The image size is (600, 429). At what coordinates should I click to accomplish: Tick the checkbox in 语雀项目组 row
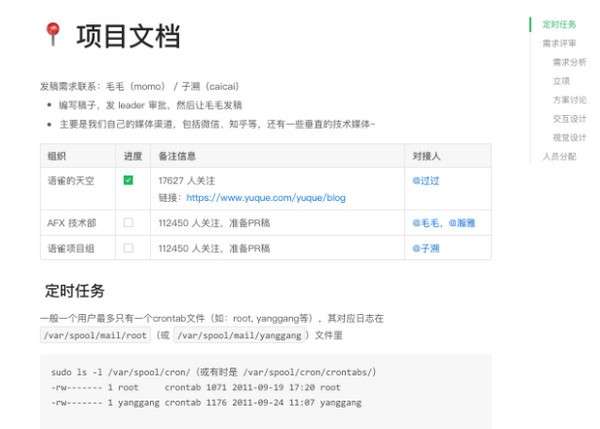[128, 248]
